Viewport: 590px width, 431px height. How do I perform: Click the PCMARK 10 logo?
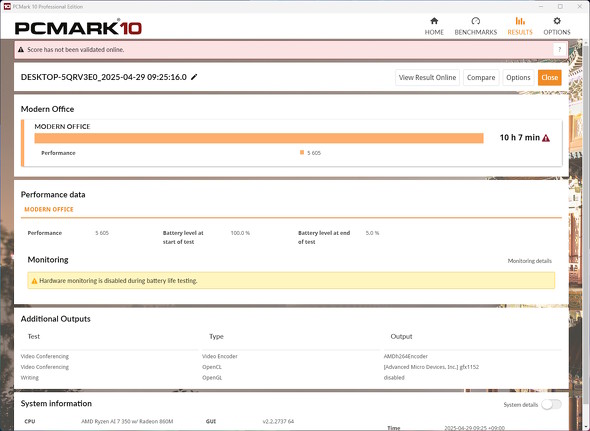(x=78, y=28)
